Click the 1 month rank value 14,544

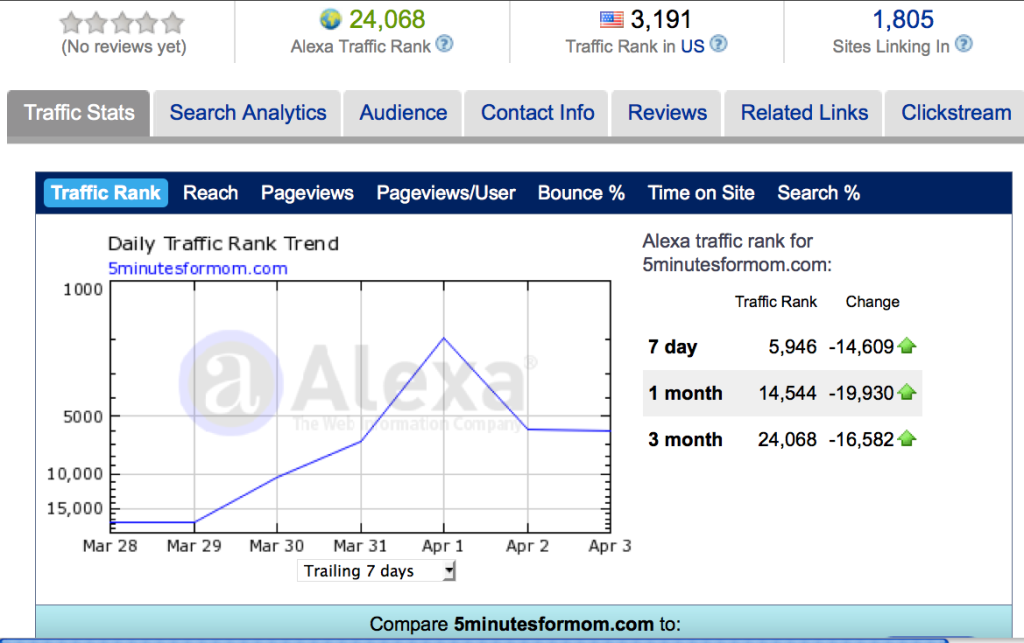tap(787, 393)
